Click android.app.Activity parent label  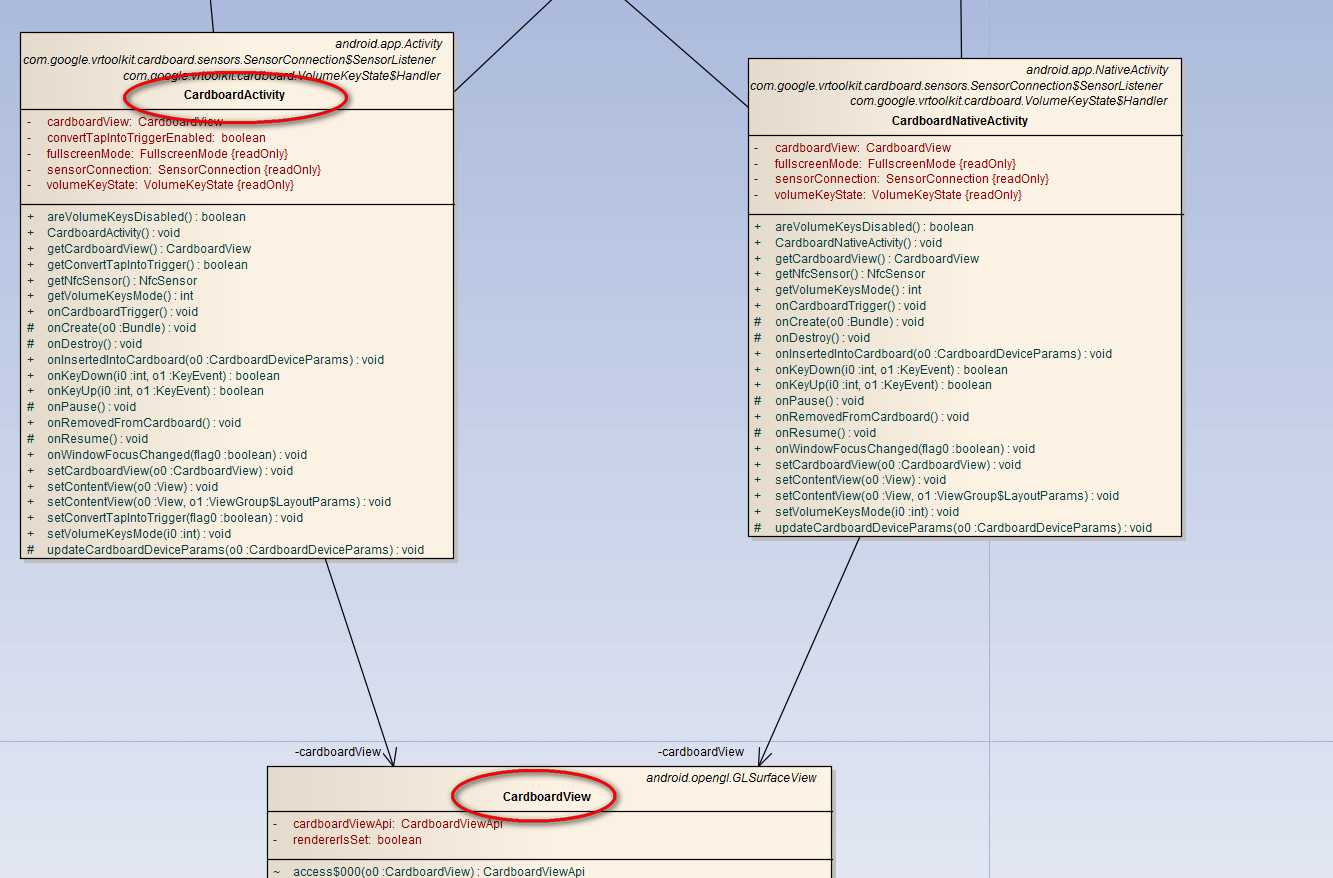pyautogui.click(x=389, y=44)
